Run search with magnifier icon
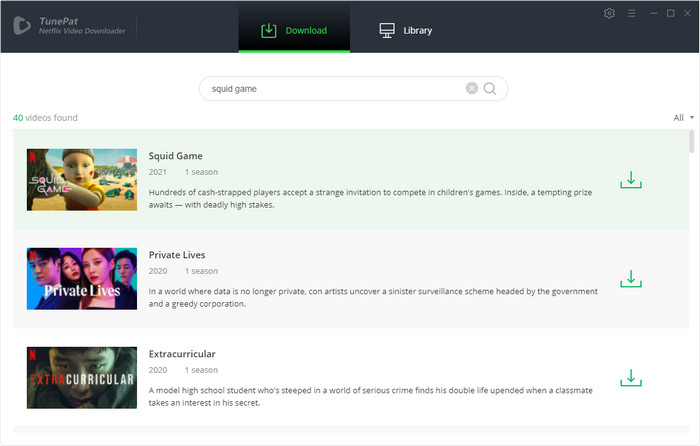 (490, 88)
